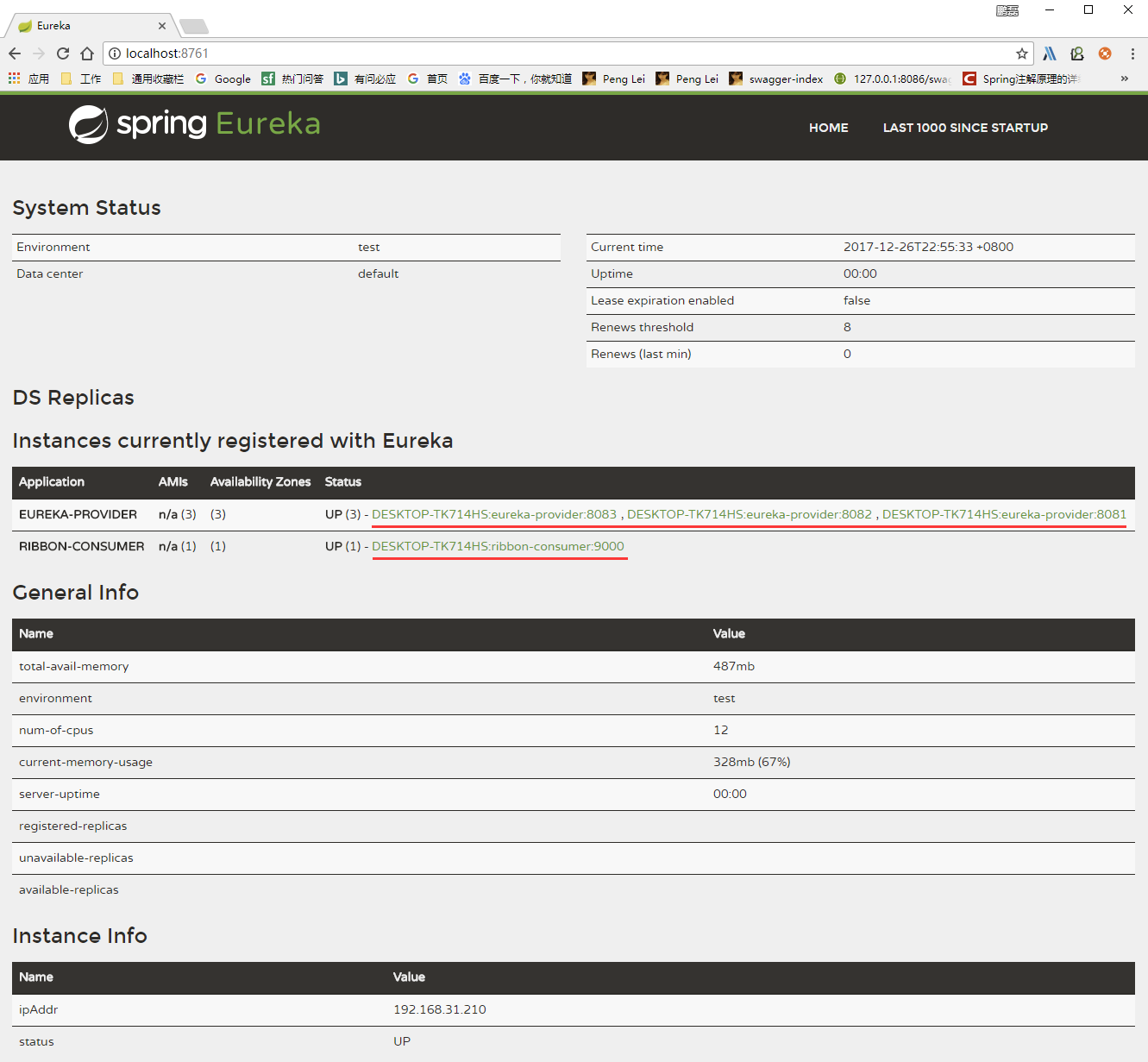Click the Application column header

click(52, 481)
